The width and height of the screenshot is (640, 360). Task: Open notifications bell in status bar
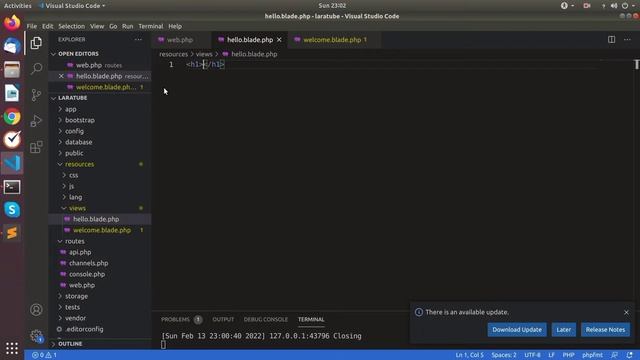pos(629,355)
